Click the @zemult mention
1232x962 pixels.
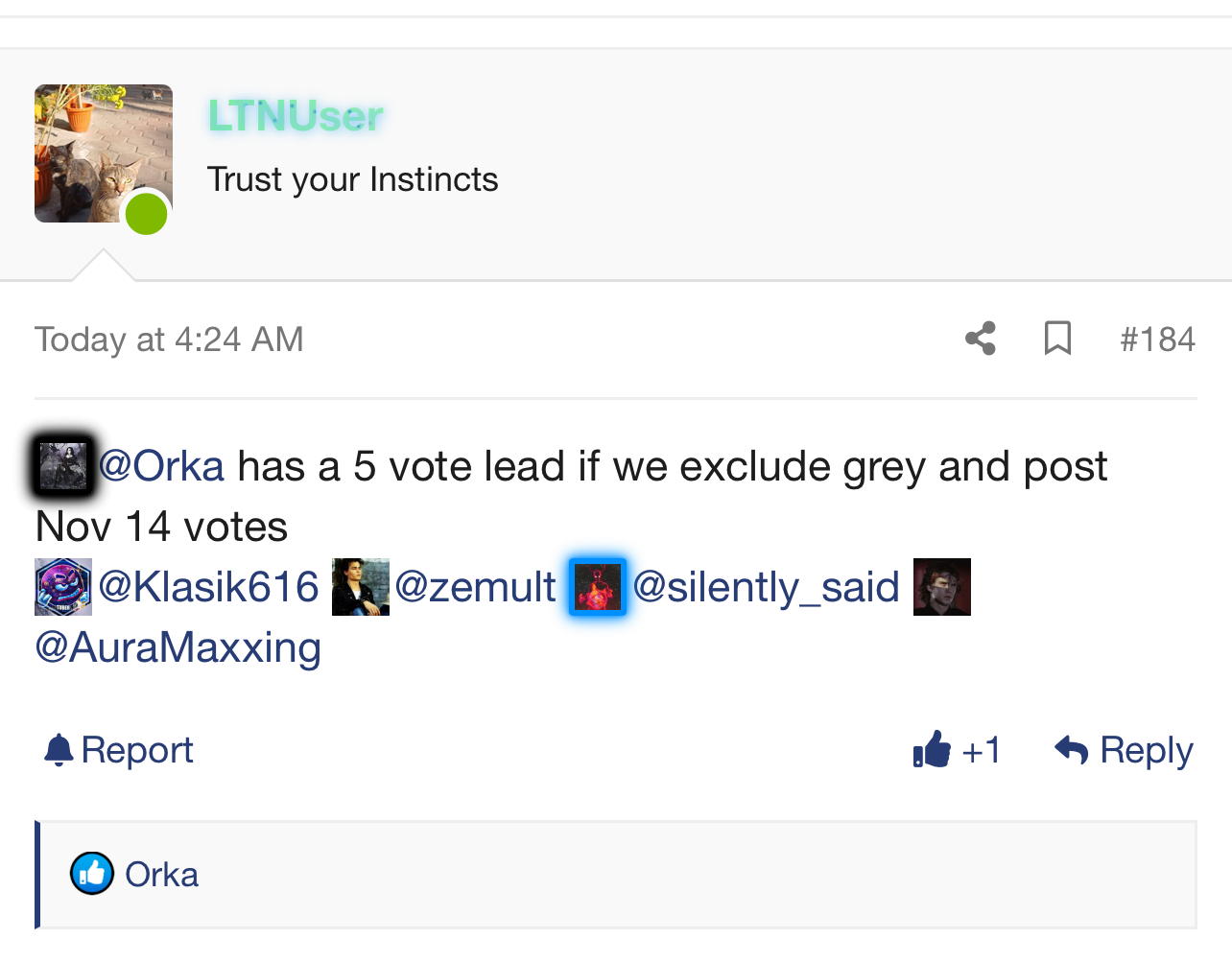point(475,587)
